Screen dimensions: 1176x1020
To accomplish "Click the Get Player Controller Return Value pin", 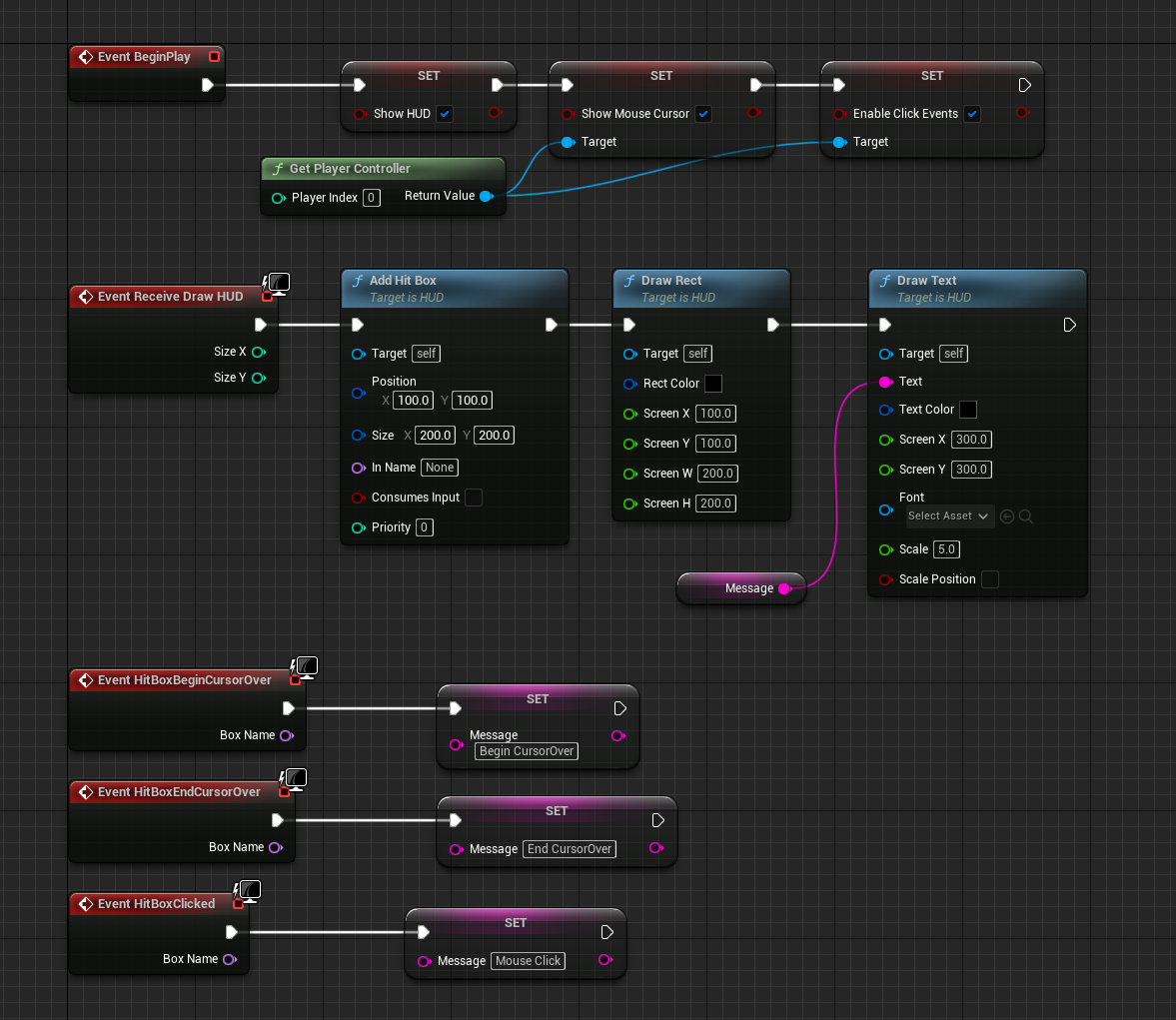I will tap(486, 197).
